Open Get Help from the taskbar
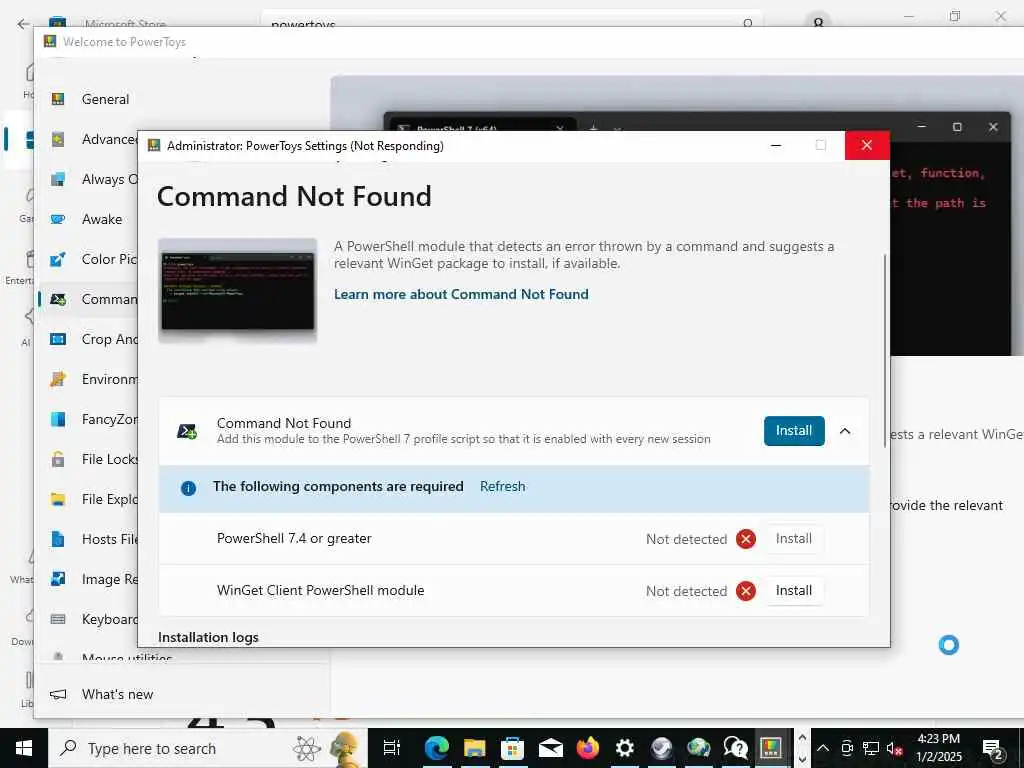Viewport: 1024px width, 768px height. [x=736, y=748]
